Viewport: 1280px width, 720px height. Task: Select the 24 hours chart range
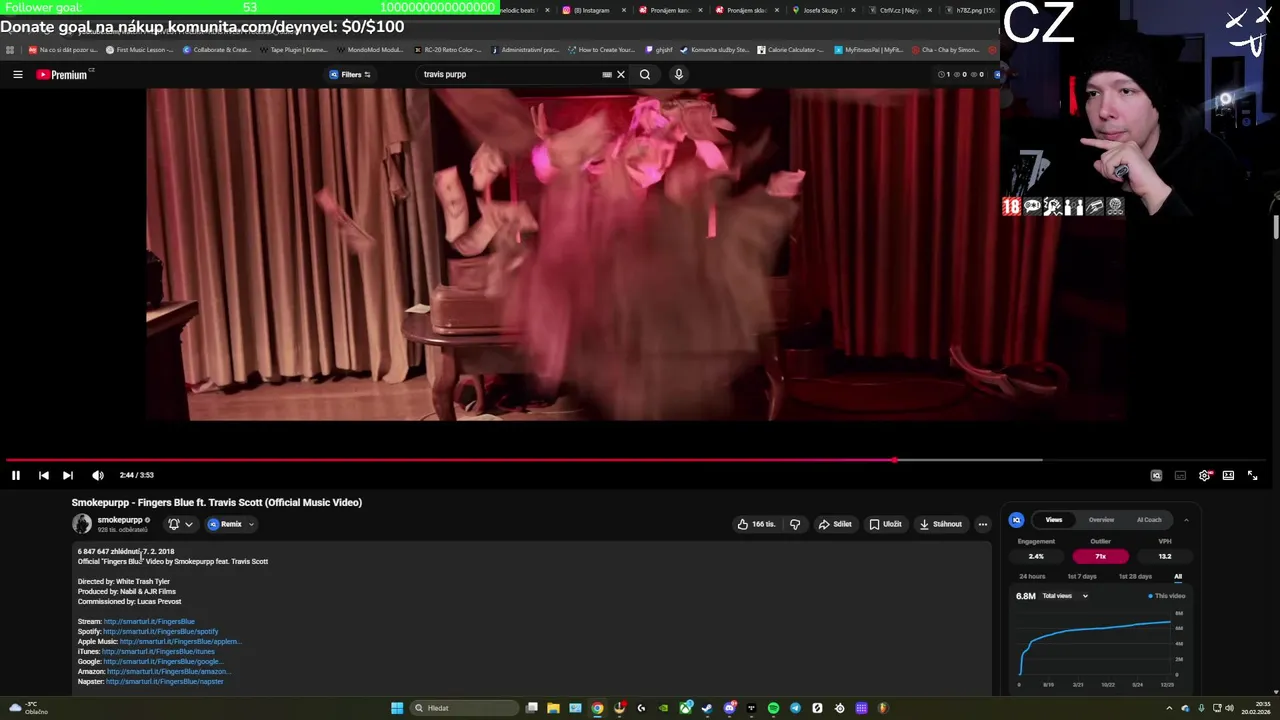tap(1032, 576)
